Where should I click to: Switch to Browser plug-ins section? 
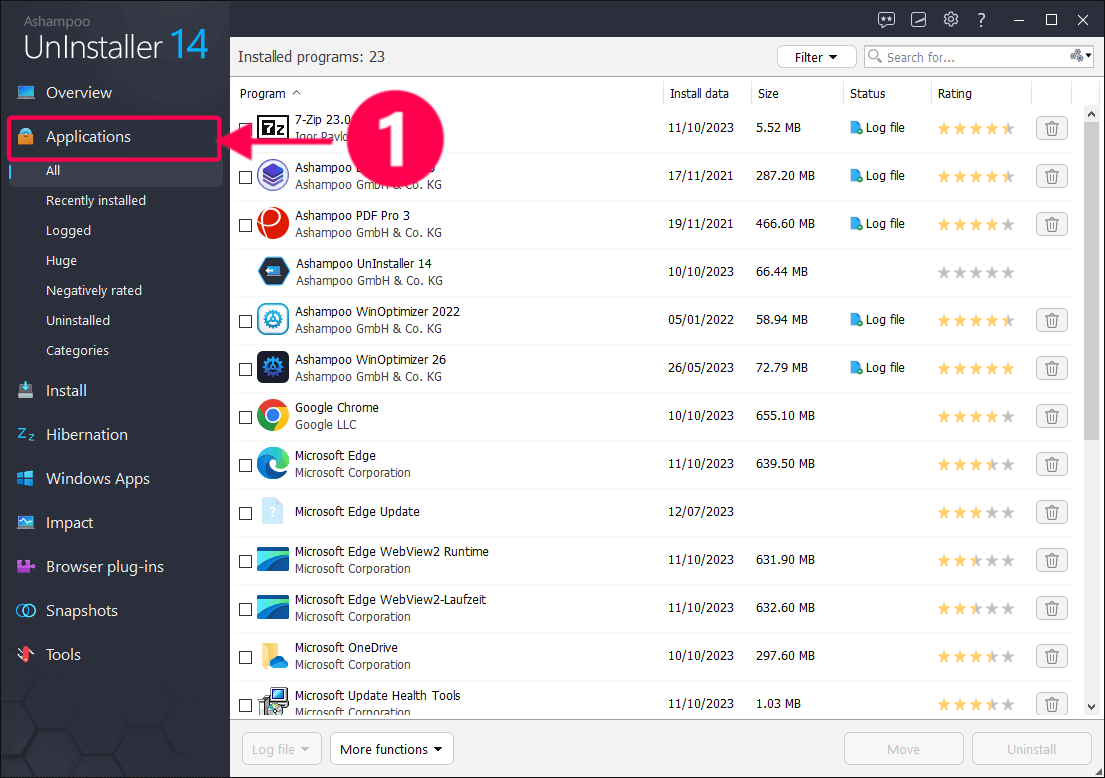tap(104, 567)
